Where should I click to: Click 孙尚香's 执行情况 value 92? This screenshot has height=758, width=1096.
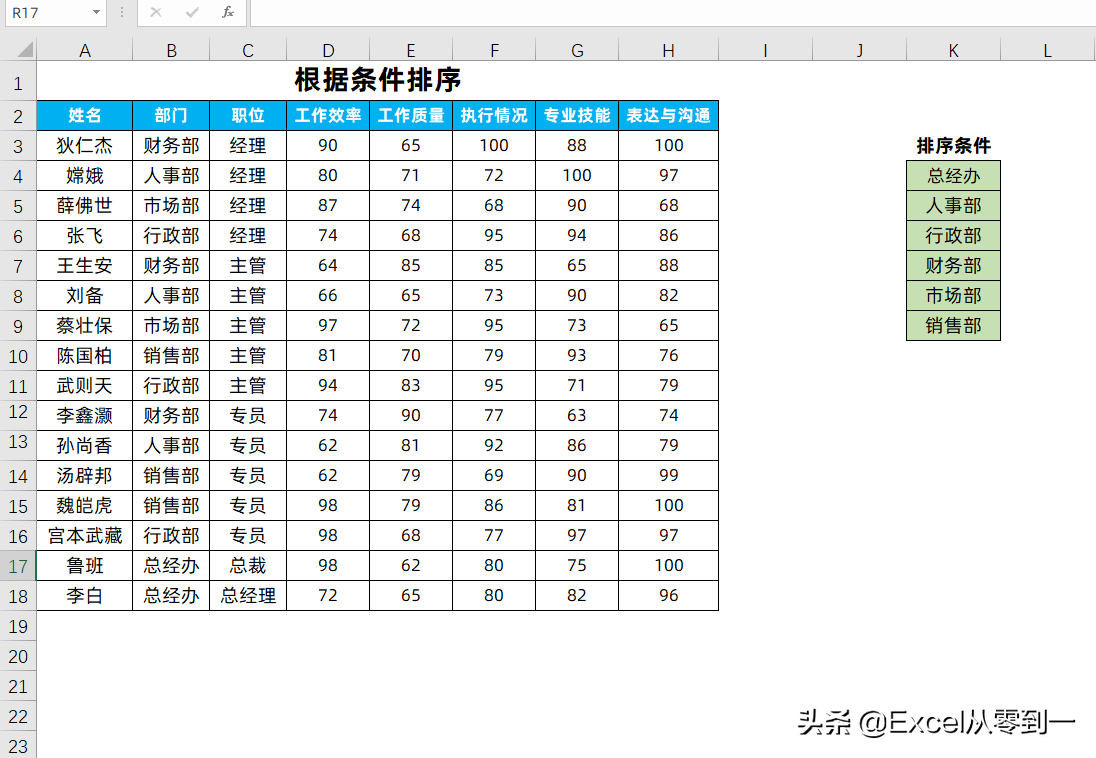click(494, 446)
